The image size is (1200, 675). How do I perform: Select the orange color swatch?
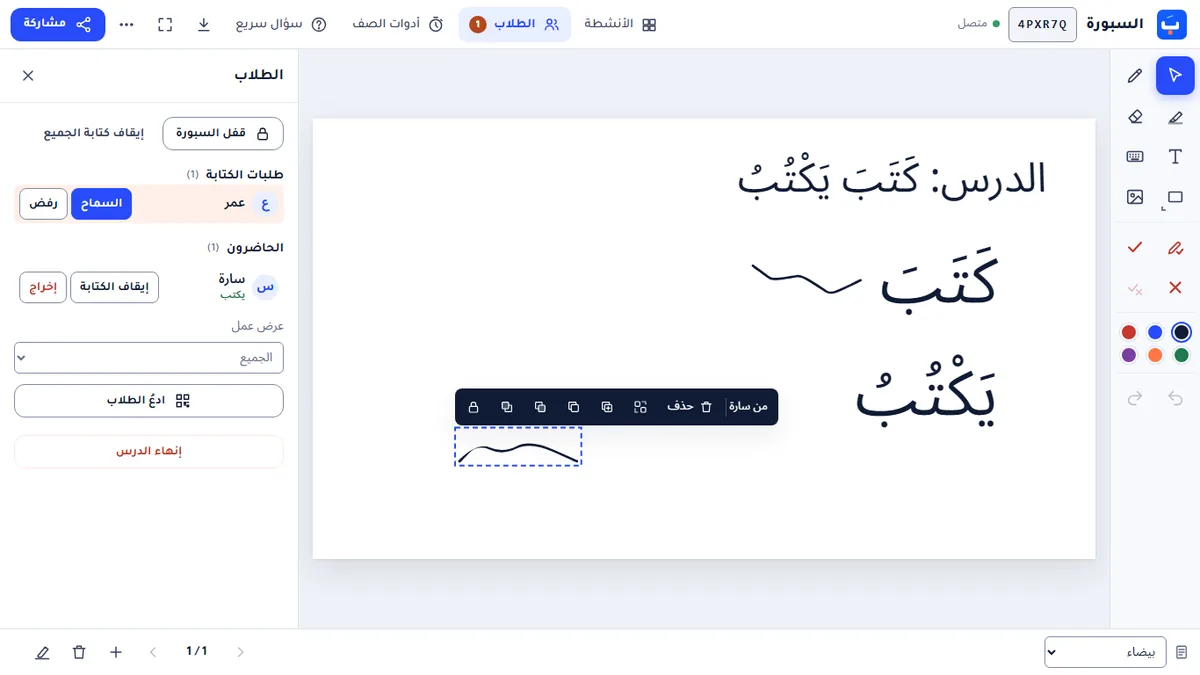point(1155,355)
